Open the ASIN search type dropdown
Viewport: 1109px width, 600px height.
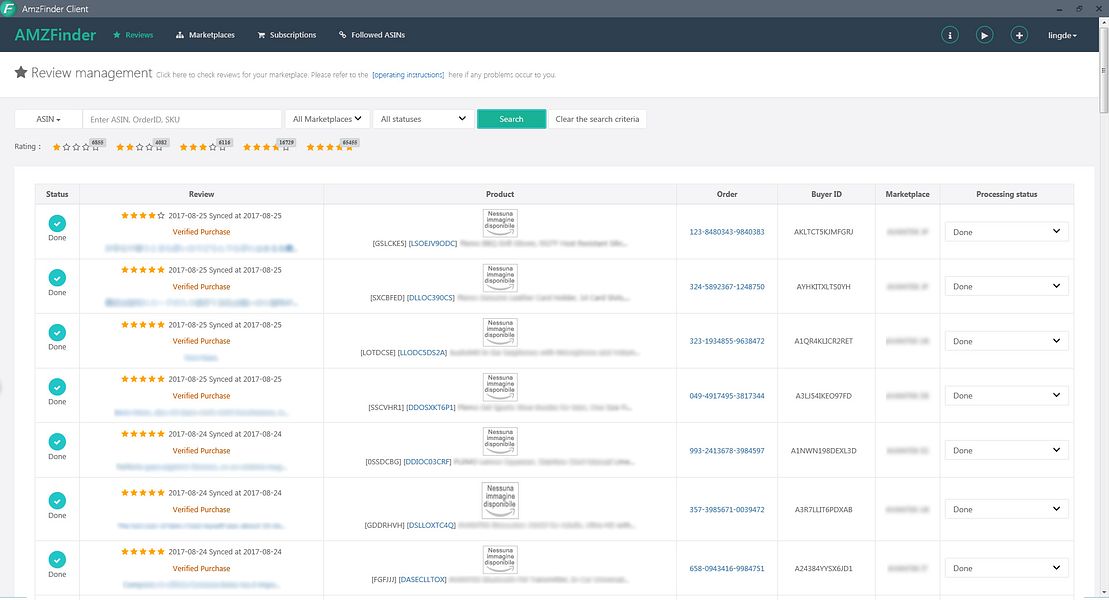pyautogui.click(x=48, y=119)
